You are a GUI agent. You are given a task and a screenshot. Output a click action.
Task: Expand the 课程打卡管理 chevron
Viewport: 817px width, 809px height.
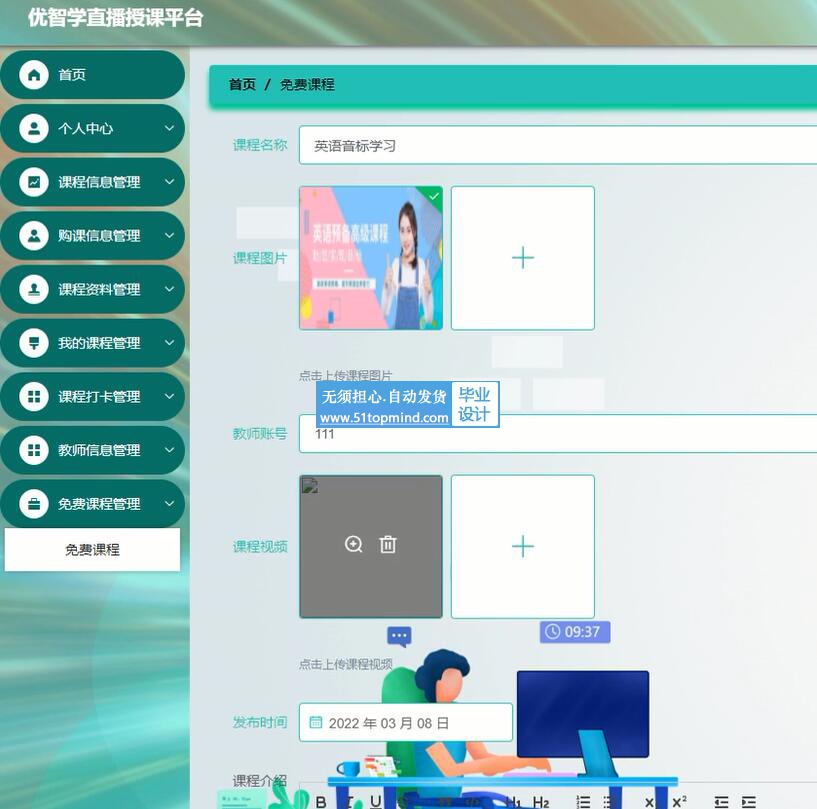(x=169, y=396)
